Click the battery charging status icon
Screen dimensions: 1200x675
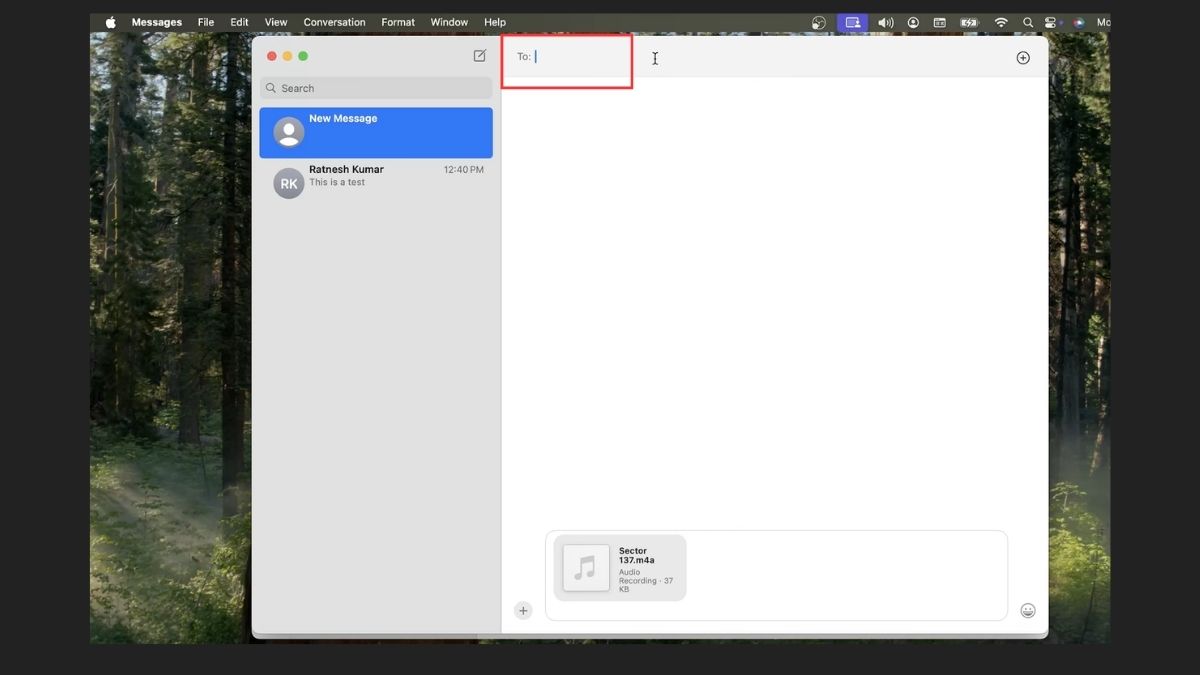click(969, 22)
